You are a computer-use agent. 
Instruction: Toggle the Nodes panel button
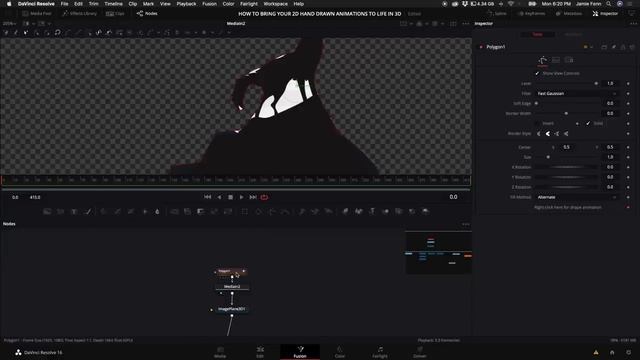(147, 13)
